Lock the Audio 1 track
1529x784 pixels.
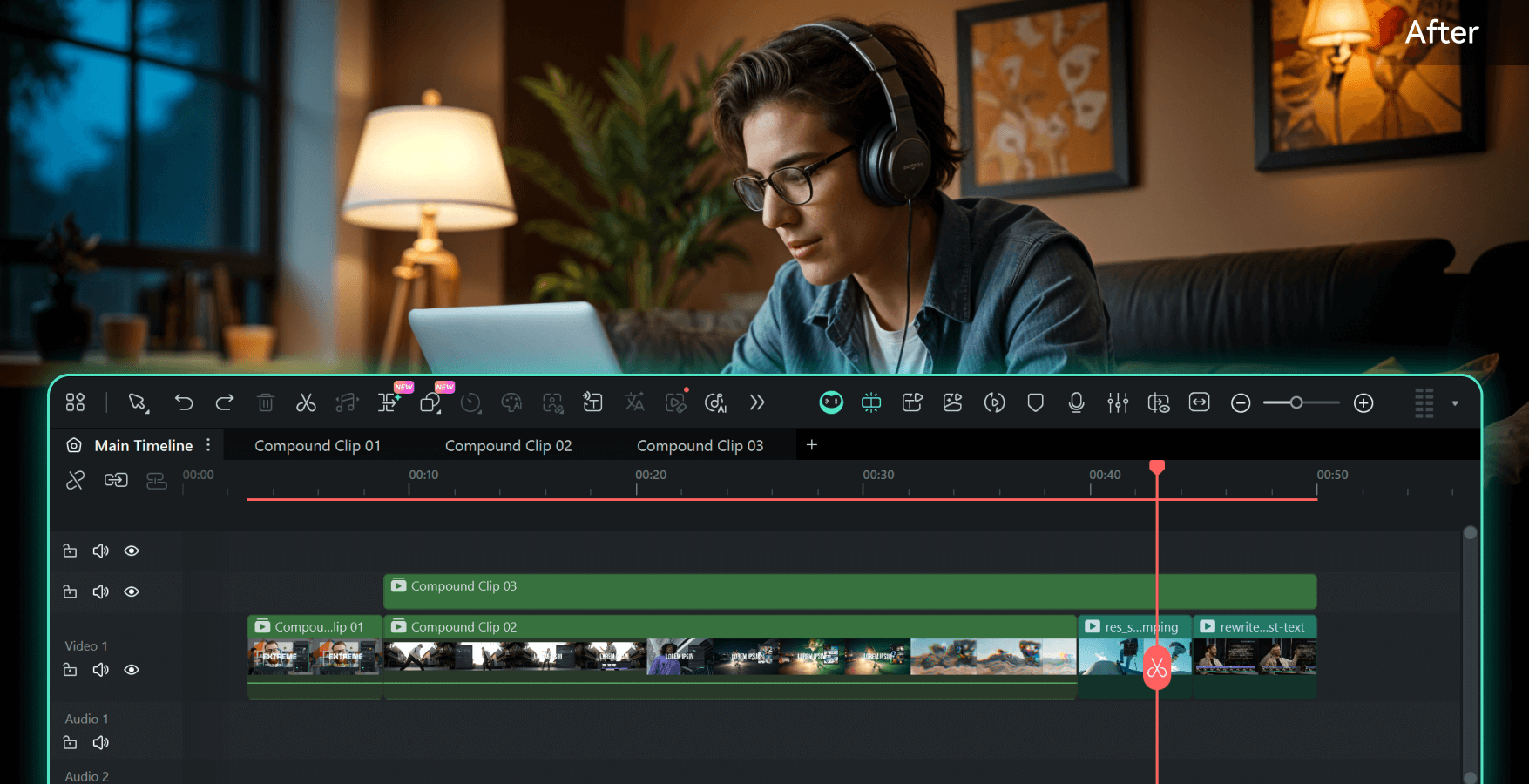71,743
